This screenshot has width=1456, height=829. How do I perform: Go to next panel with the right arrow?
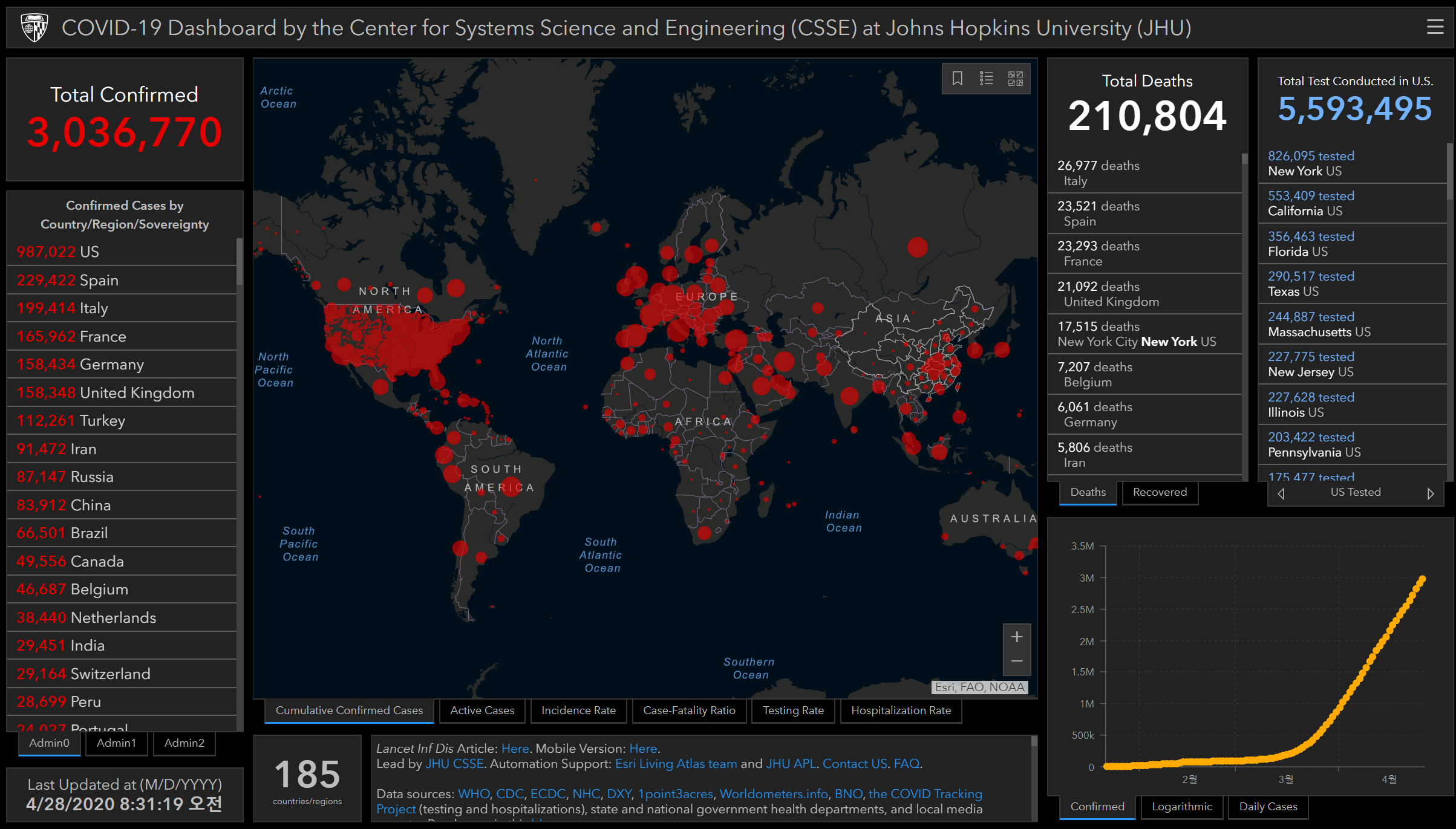1430,493
